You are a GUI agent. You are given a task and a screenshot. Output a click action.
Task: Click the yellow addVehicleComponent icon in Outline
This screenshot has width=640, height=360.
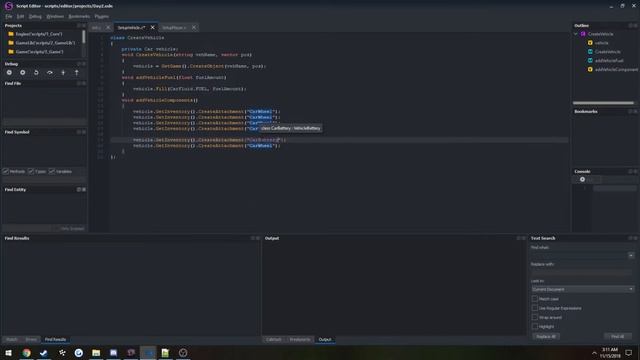(590, 69)
